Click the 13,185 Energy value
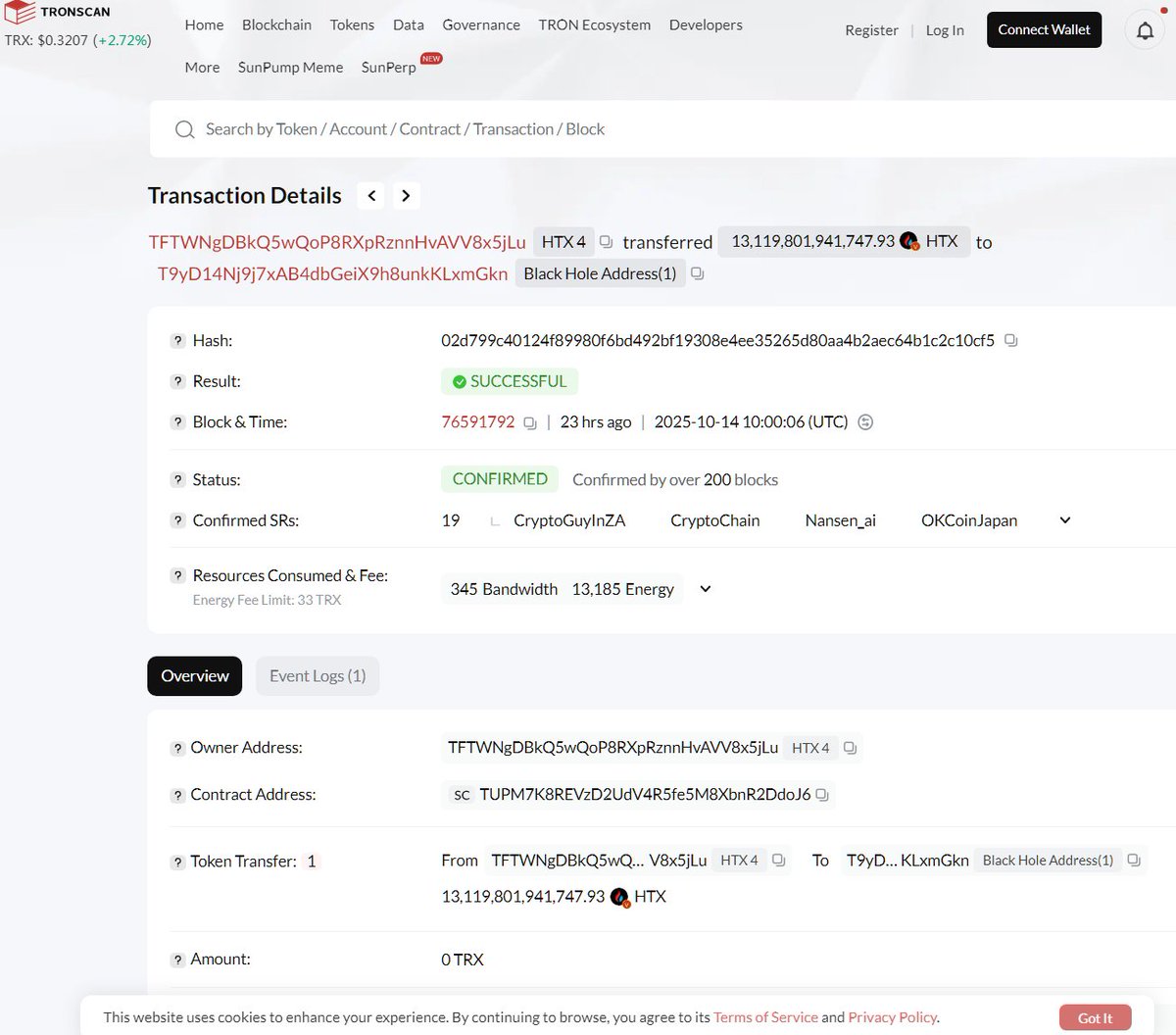The image size is (1176, 1035). tap(623, 589)
